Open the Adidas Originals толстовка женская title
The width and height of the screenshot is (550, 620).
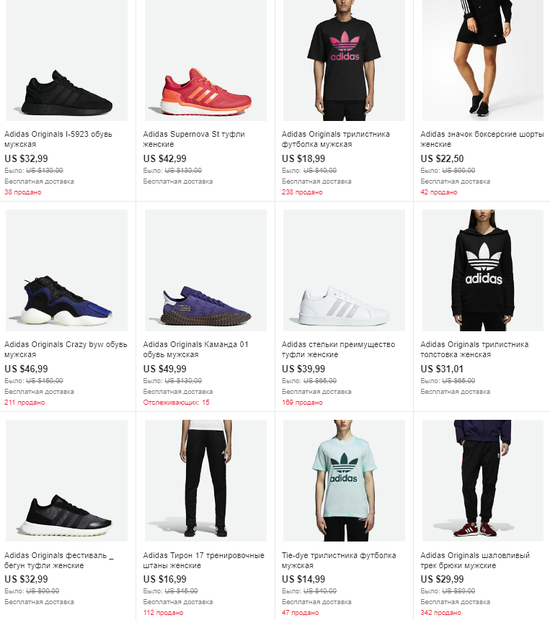click(x=474, y=349)
